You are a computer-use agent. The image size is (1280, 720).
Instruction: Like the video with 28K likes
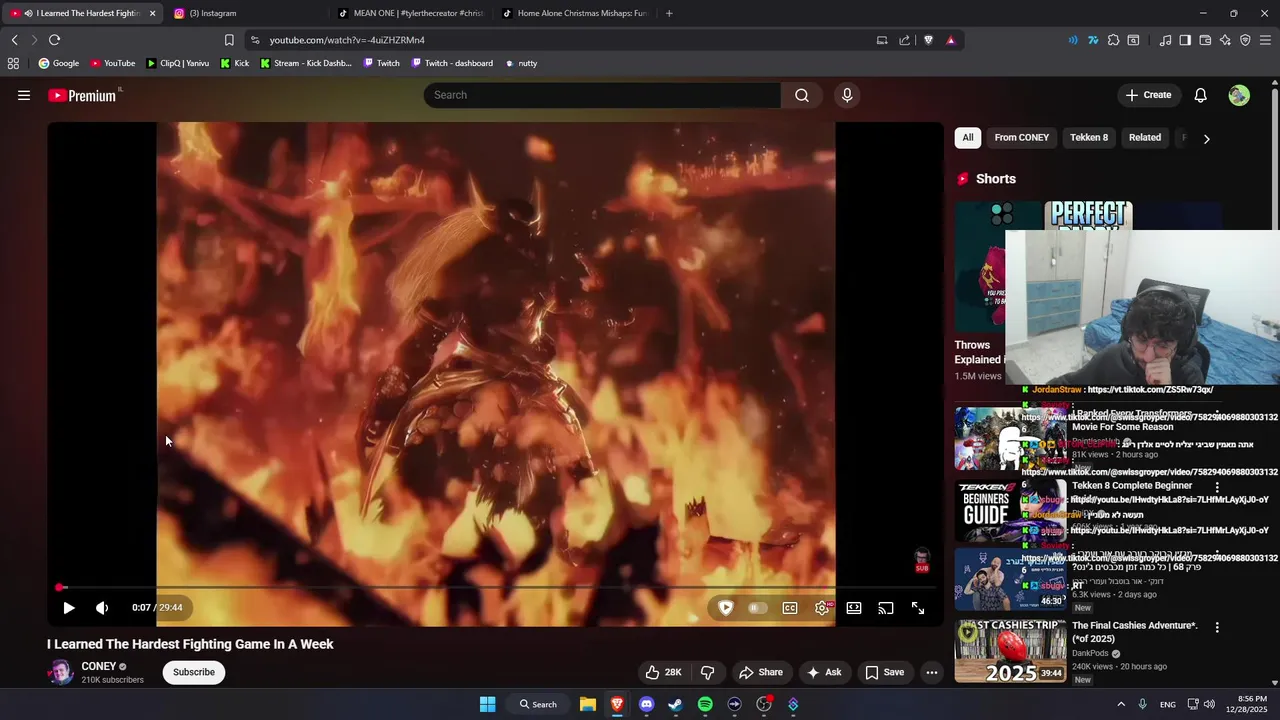pyautogui.click(x=663, y=672)
